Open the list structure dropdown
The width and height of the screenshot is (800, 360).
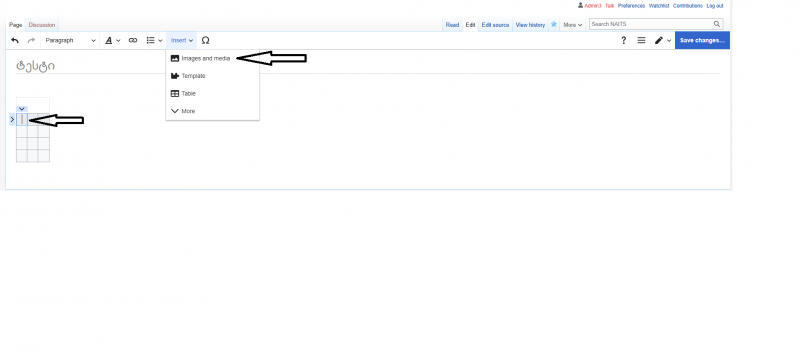pyautogui.click(x=154, y=40)
